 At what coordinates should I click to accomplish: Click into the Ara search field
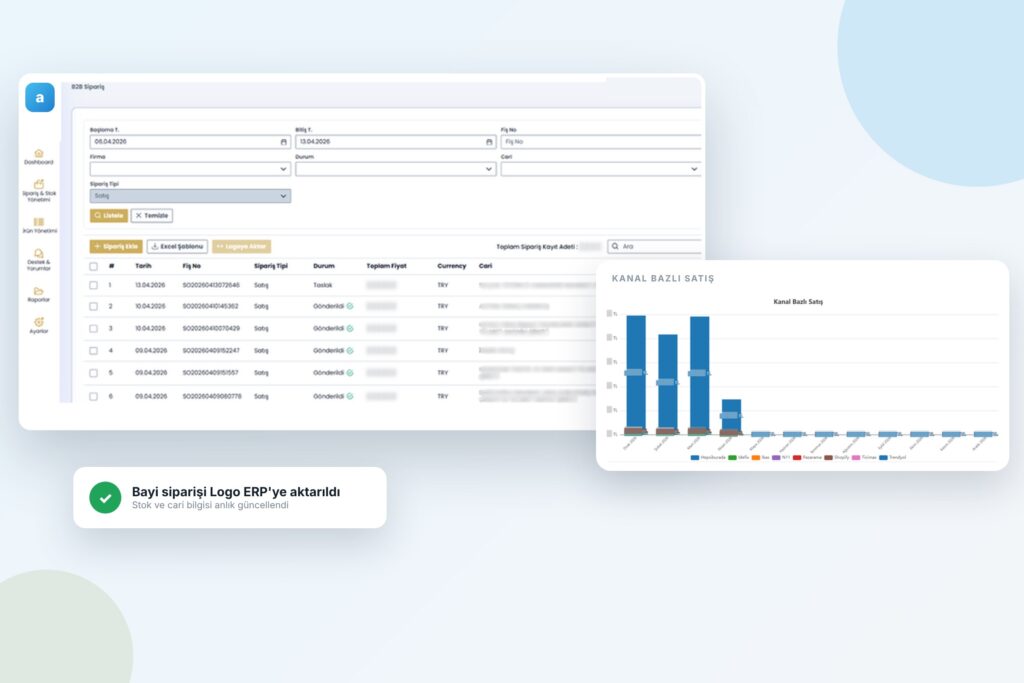tap(654, 246)
